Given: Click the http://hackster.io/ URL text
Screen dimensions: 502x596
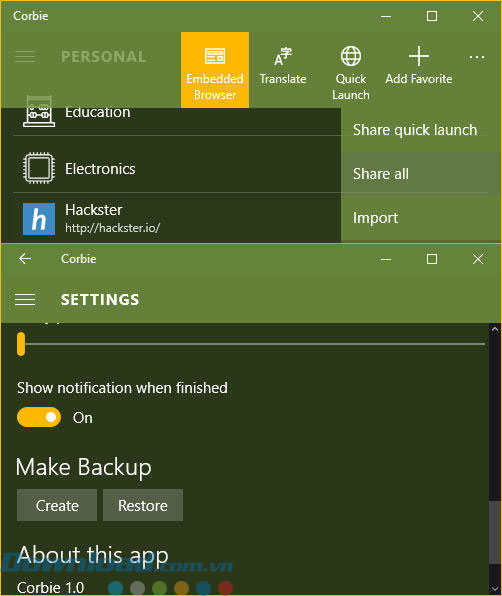Looking at the screenshot, I should 112,228.
